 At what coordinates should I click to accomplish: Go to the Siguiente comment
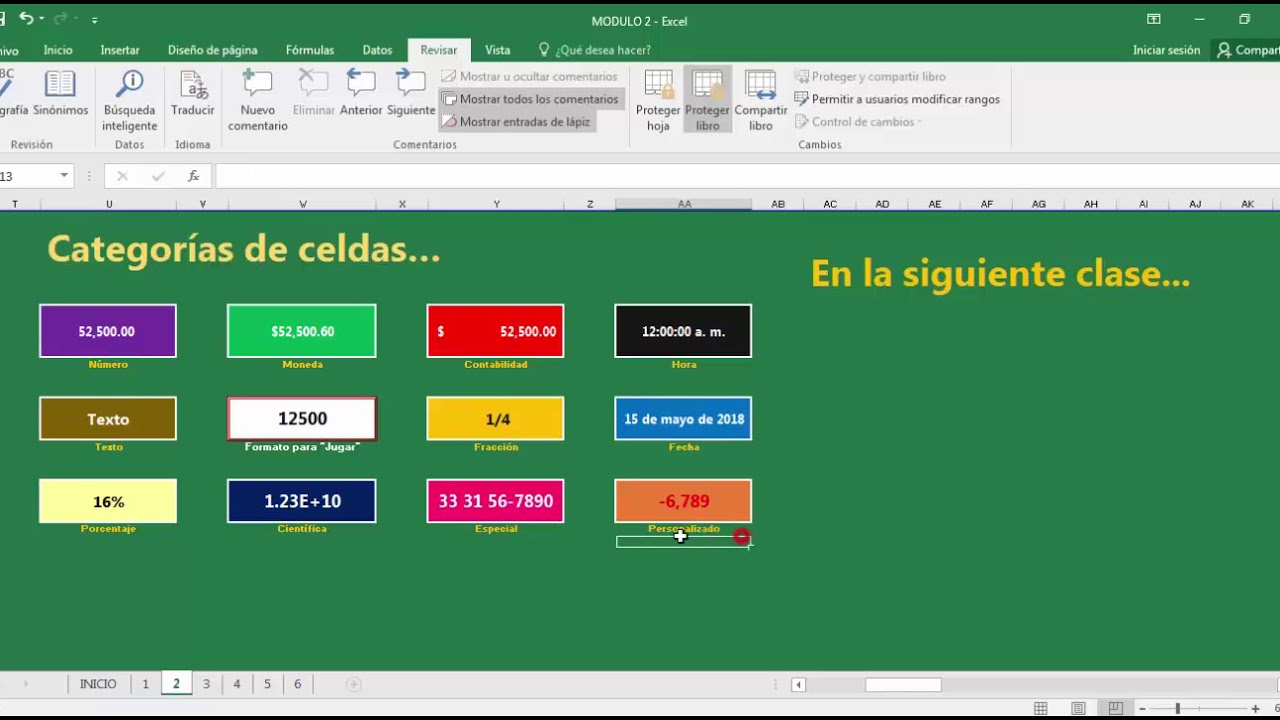pos(411,94)
